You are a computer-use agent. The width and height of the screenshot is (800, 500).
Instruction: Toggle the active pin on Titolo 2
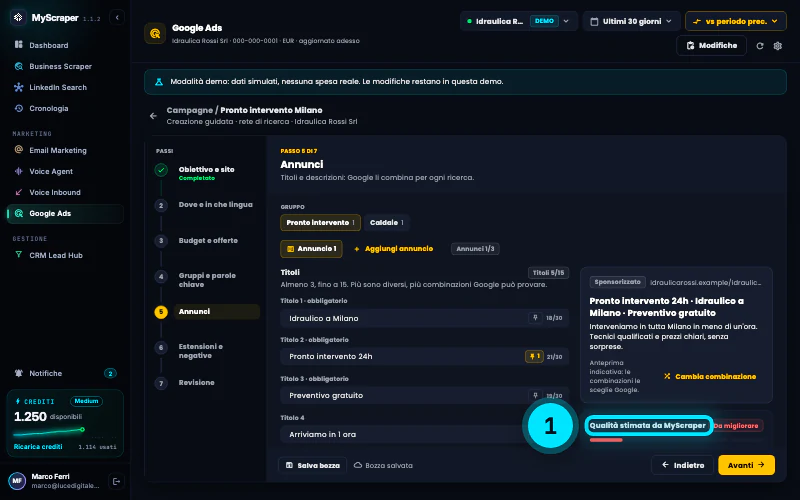(x=534, y=356)
